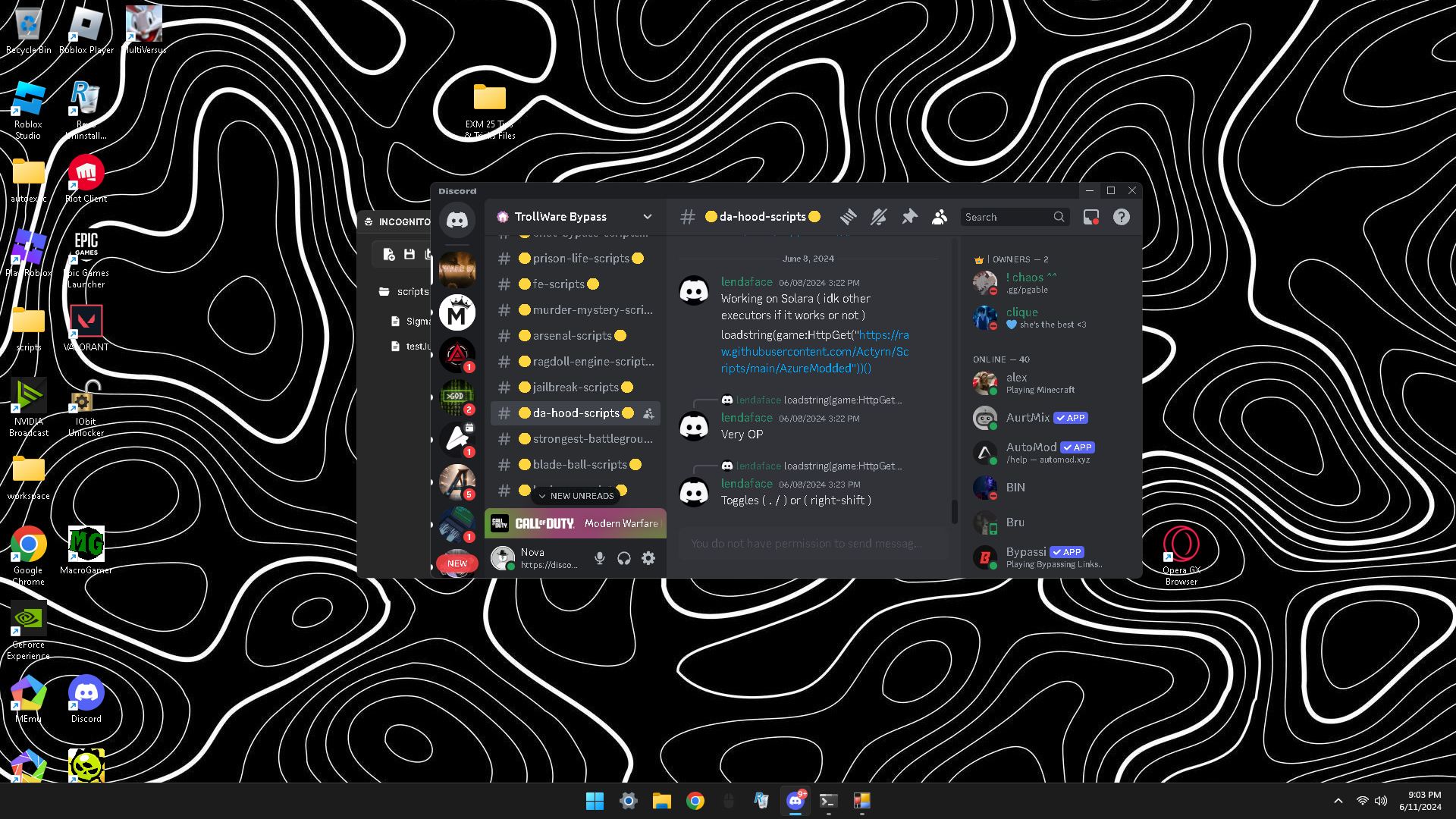Mute the microphone in user panel
The height and width of the screenshot is (819, 1456).
coord(600,558)
